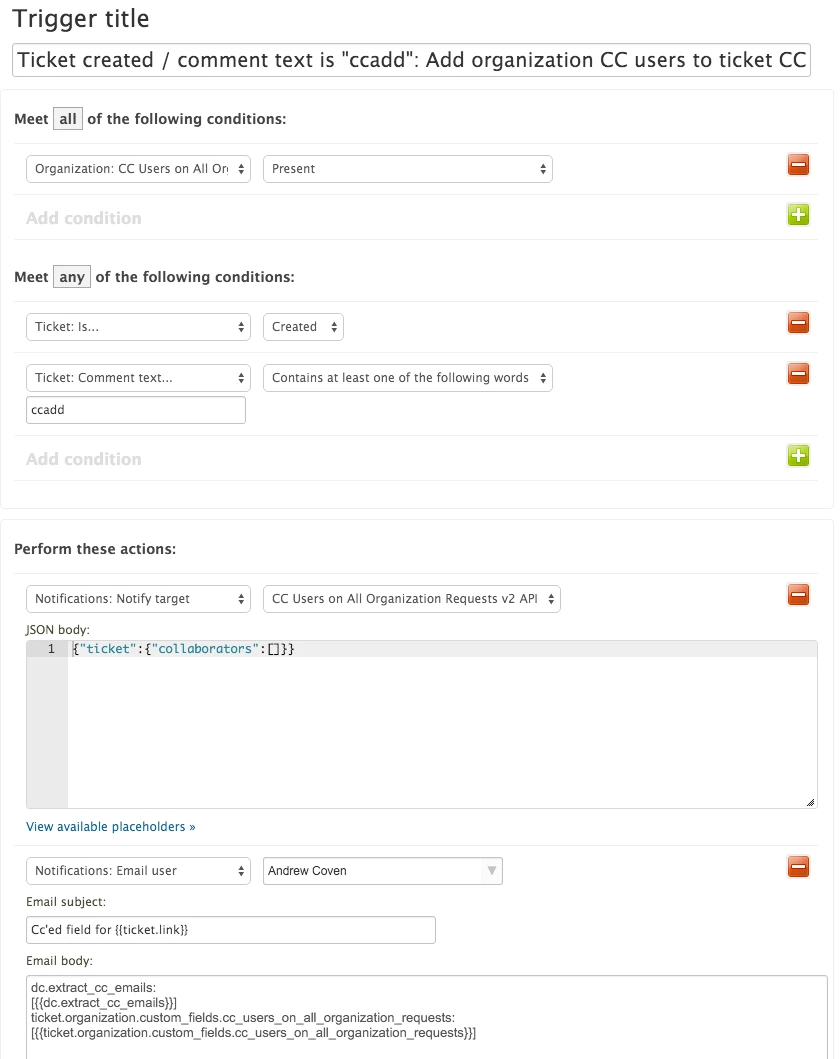Click the Email subject field
This screenshot has width=840, height=1059.
tap(231, 930)
